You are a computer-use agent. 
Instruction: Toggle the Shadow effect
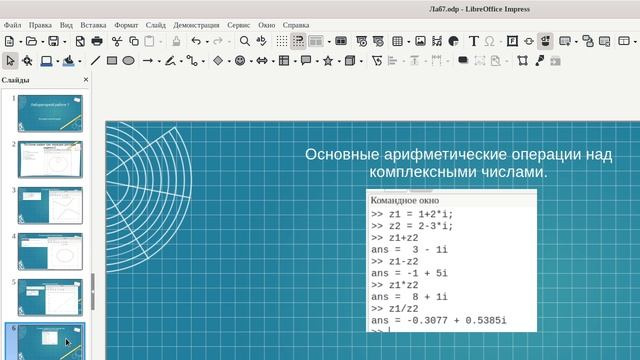[463, 61]
